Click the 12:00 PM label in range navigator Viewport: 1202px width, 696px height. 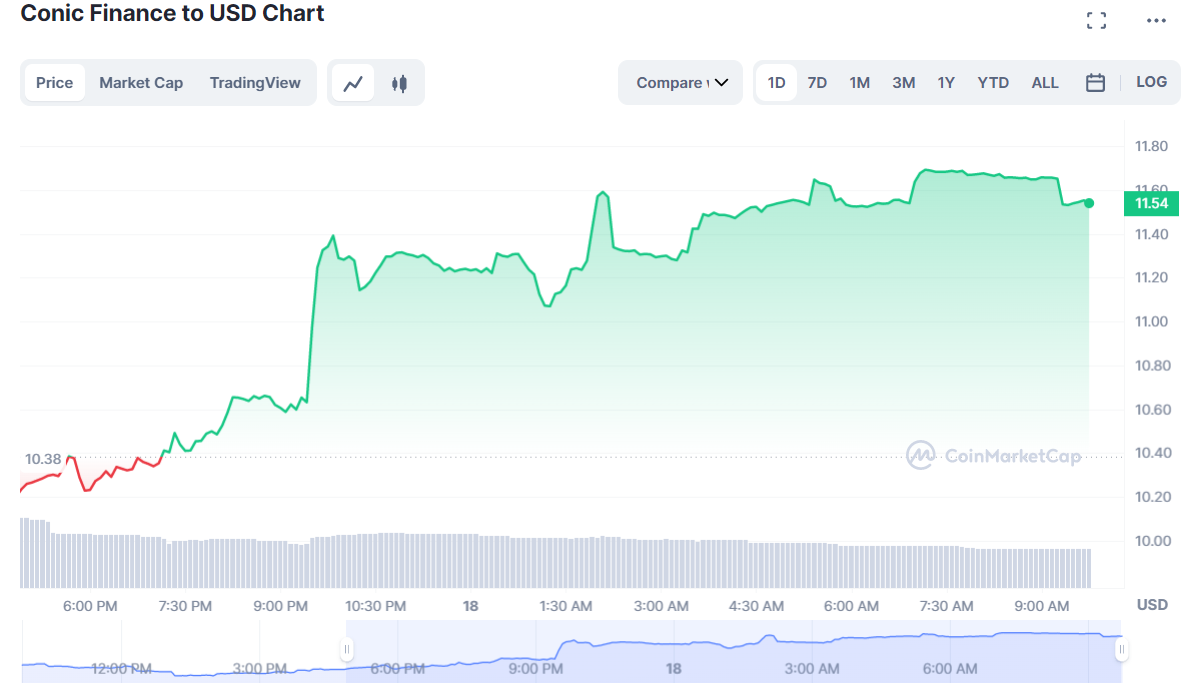pos(121,668)
